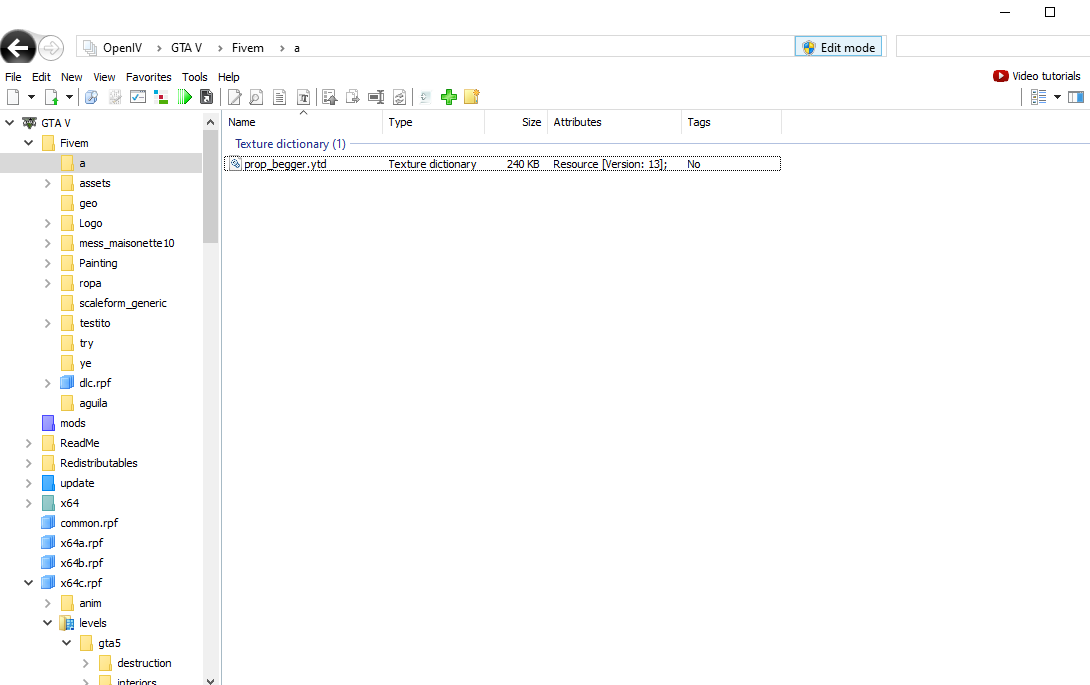Expand the mess_maisonette10 folder node
This screenshot has width=1090, height=685.
(x=47, y=243)
